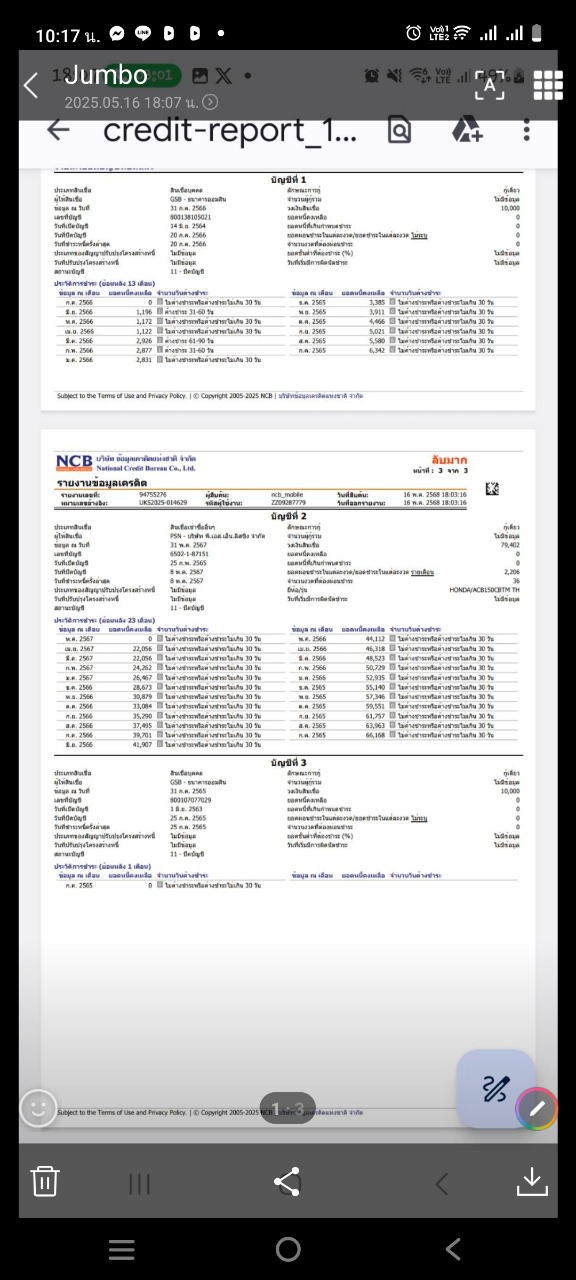Tap the LINE notification icon in status bar
576x1280 pixels.
pyautogui.click(x=143, y=33)
